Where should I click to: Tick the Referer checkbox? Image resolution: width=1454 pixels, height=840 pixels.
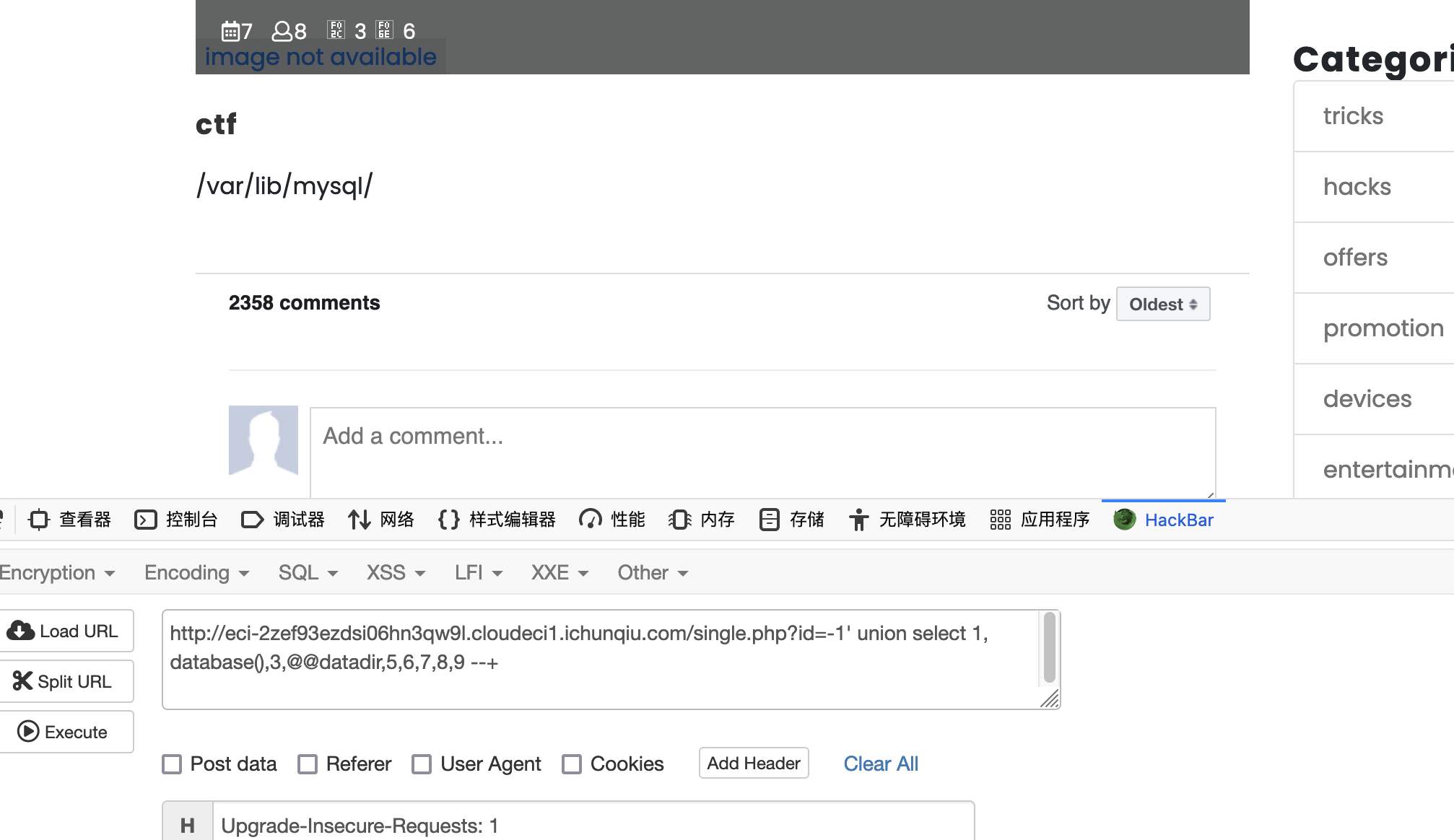[308, 764]
